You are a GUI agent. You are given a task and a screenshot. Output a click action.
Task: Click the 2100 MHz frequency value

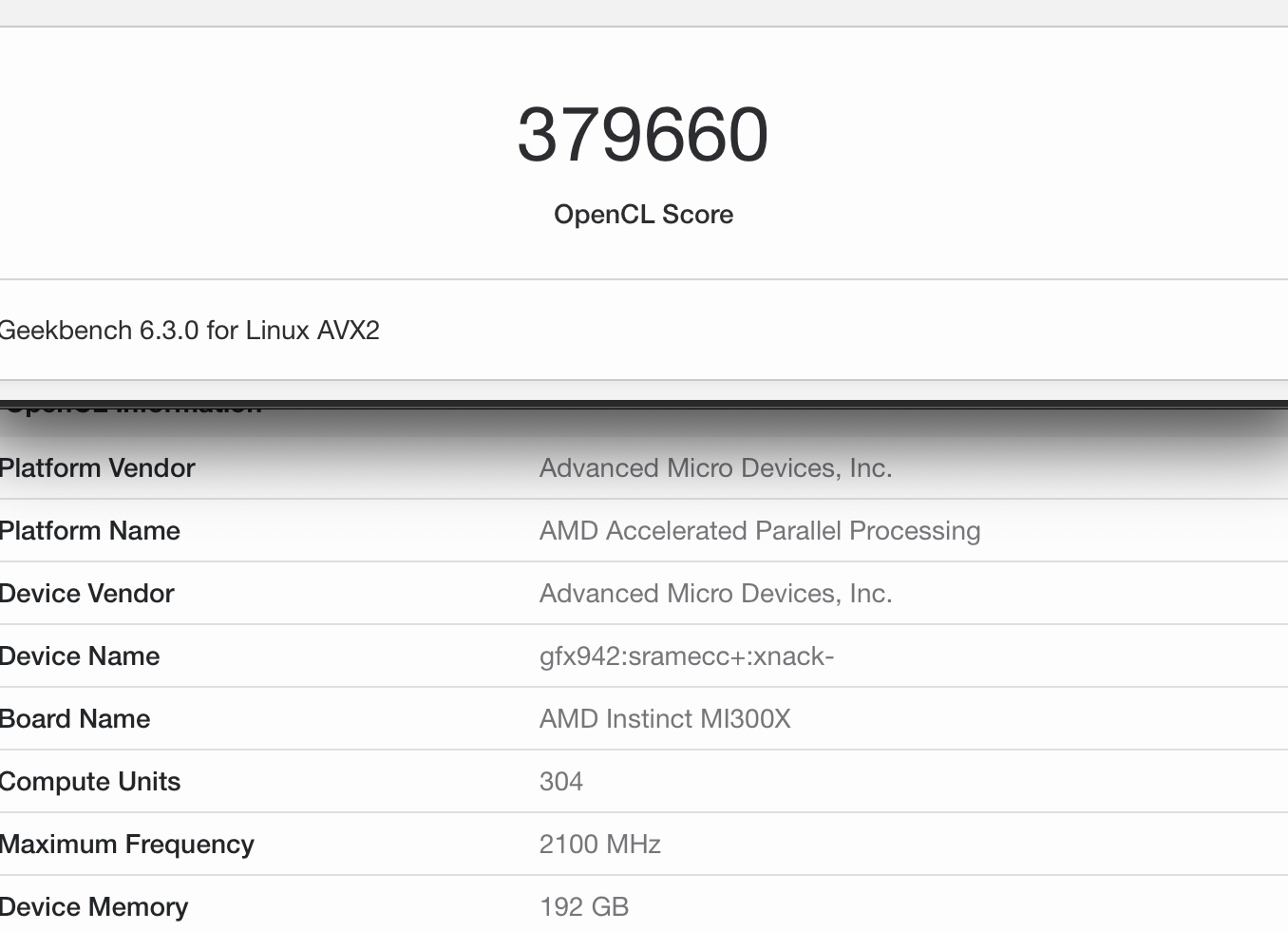(599, 845)
